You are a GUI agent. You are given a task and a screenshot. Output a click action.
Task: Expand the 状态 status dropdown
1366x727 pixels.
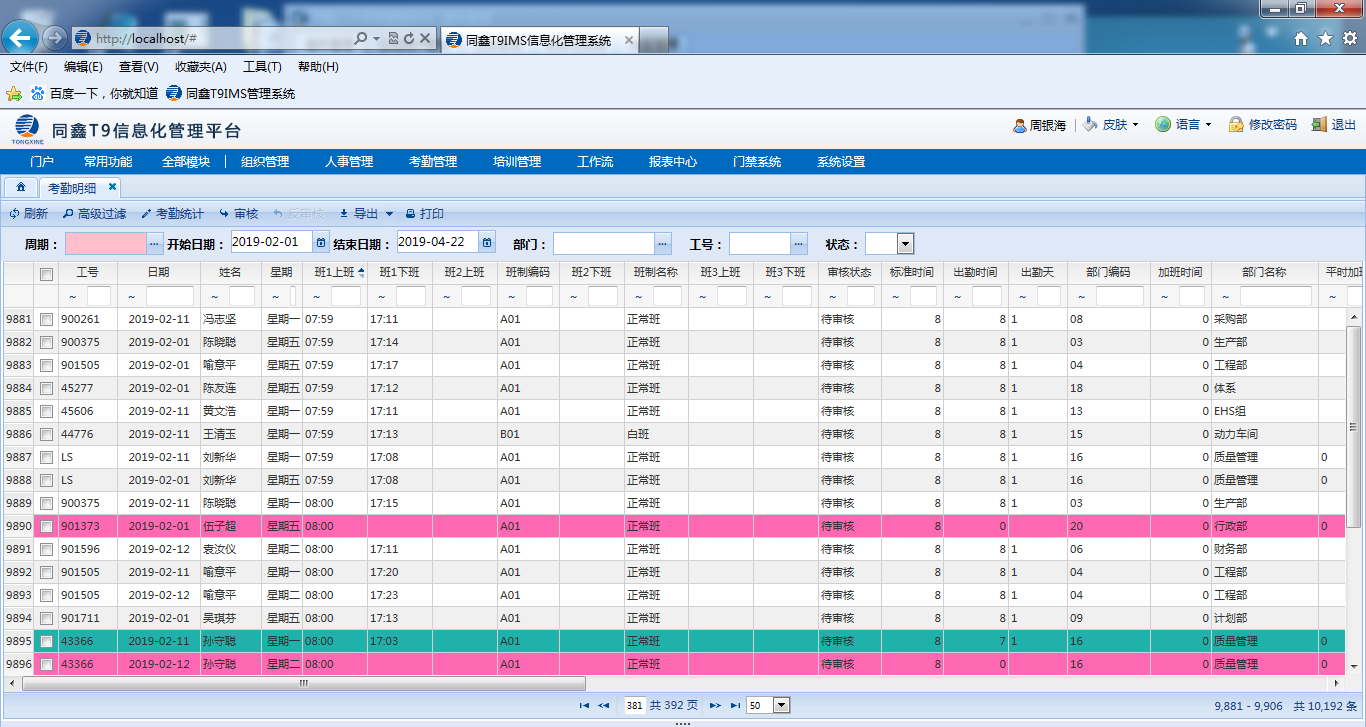[x=905, y=244]
